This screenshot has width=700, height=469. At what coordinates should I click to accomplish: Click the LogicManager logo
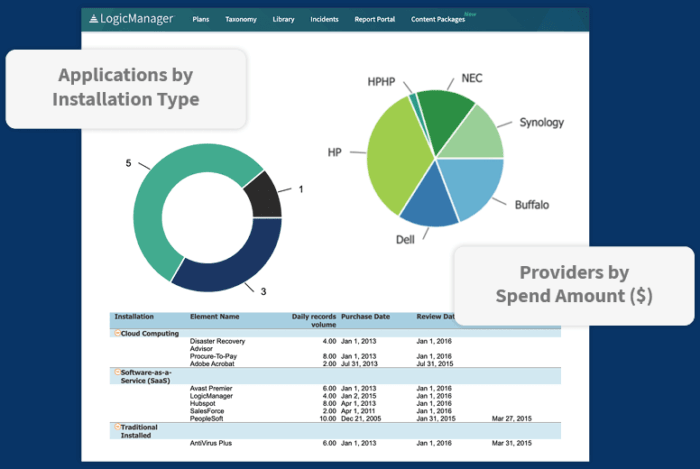click(x=131, y=19)
